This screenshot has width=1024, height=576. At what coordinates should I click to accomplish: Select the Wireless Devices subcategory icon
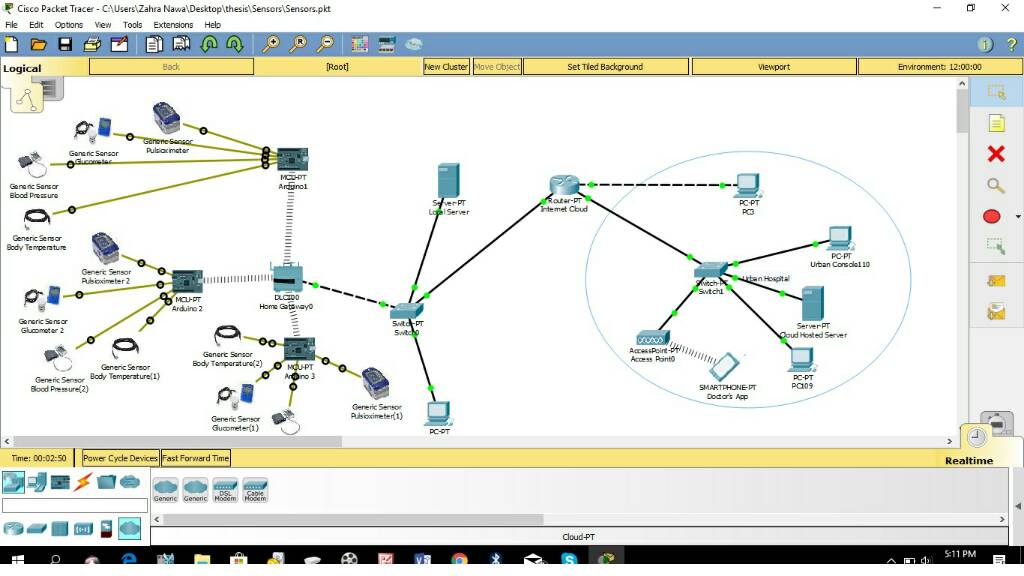(x=84, y=528)
